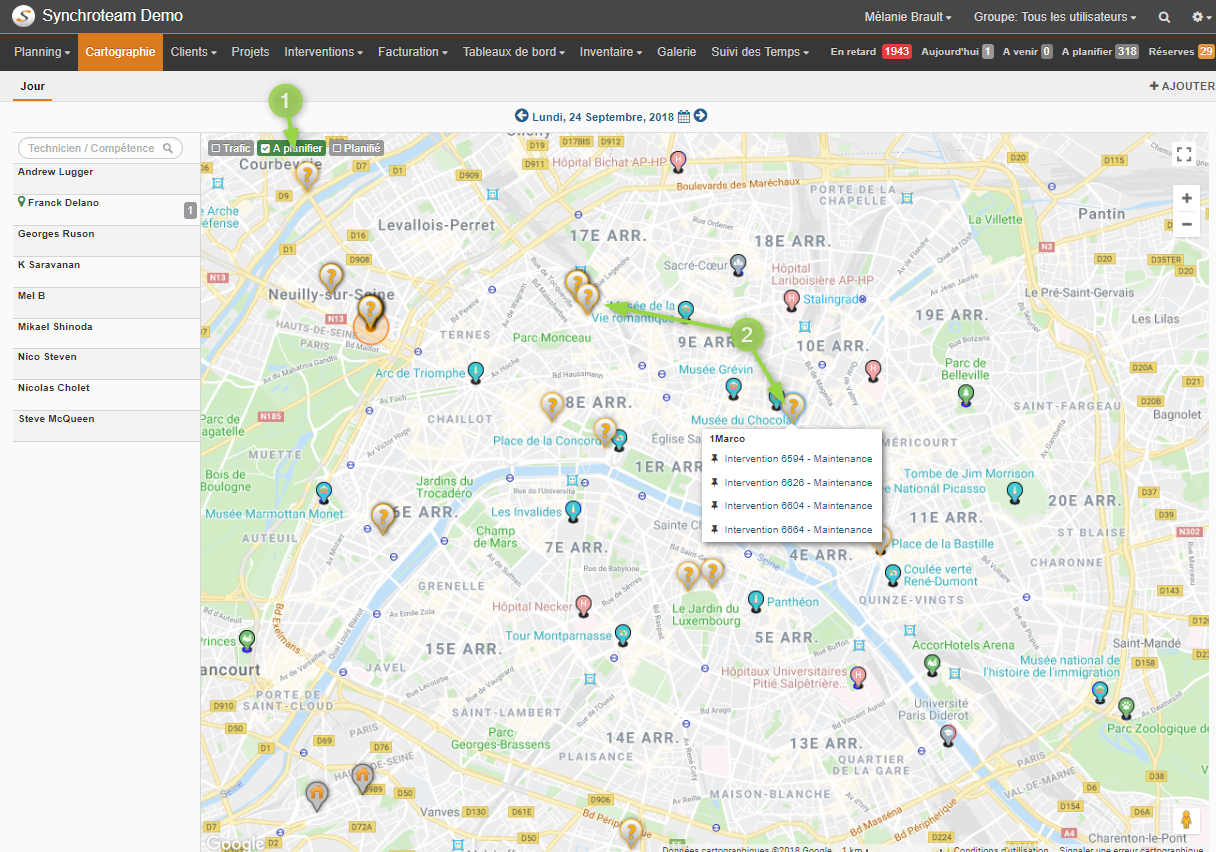Select technician Steve McQueen
The image size is (1216, 852).
pos(106,426)
